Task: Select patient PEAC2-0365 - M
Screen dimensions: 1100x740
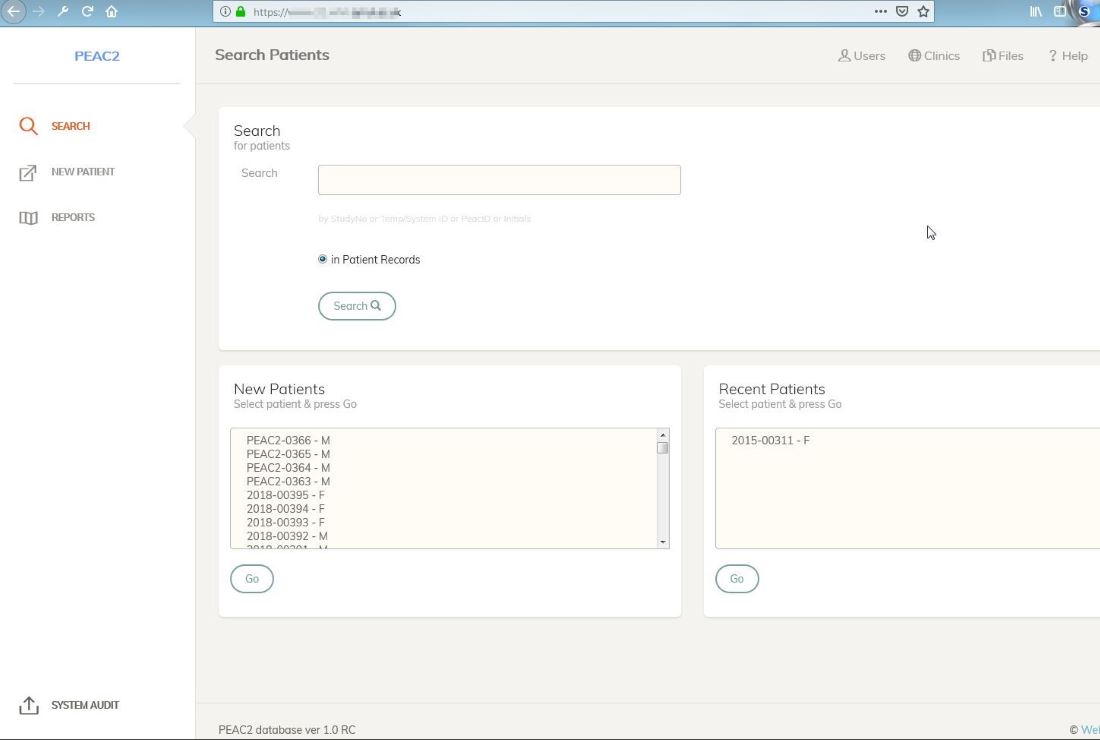Action: (x=288, y=454)
